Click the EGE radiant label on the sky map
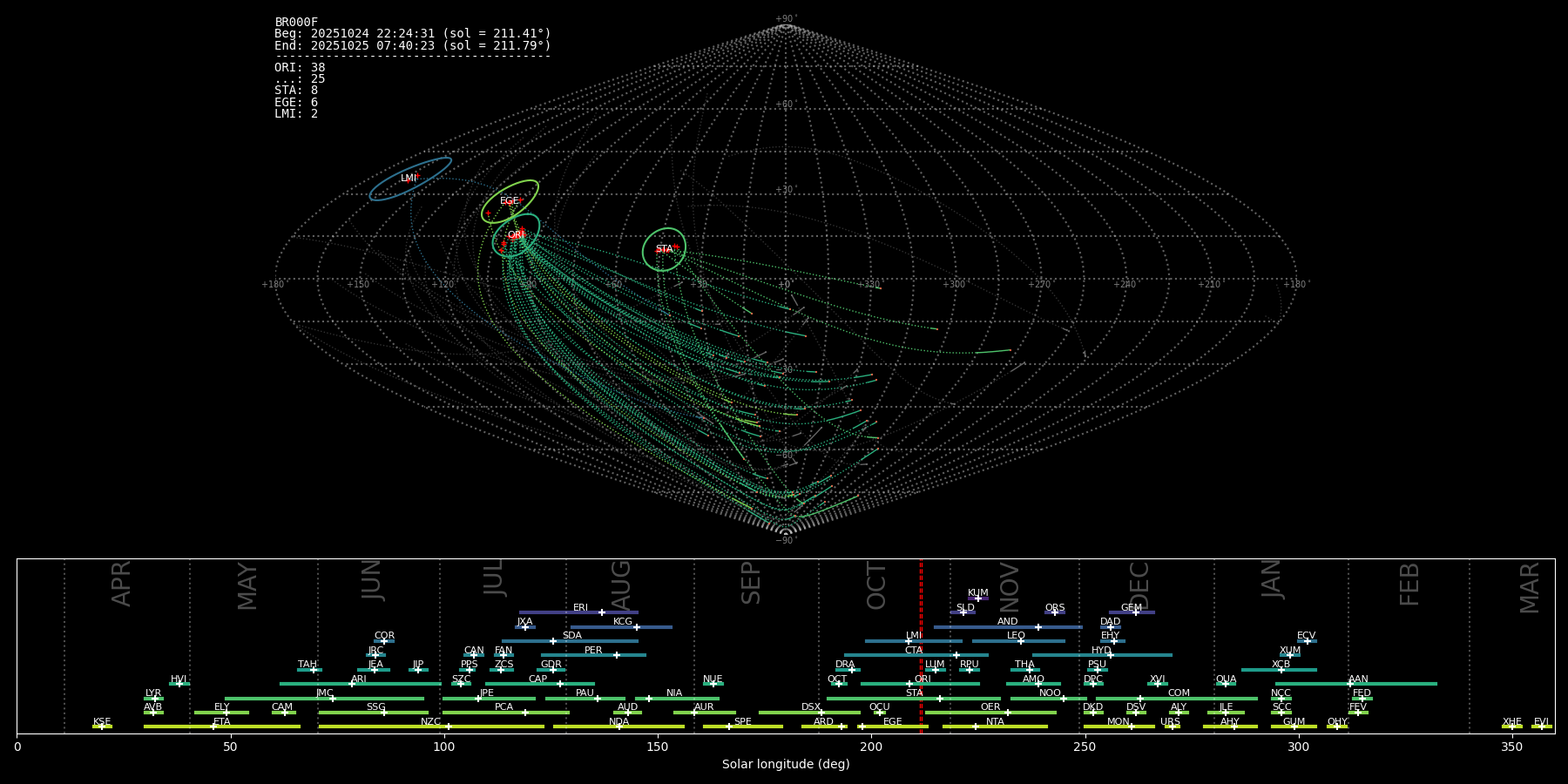Image resolution: width=1568 pixels, height=784 pixels. (509, 201)
